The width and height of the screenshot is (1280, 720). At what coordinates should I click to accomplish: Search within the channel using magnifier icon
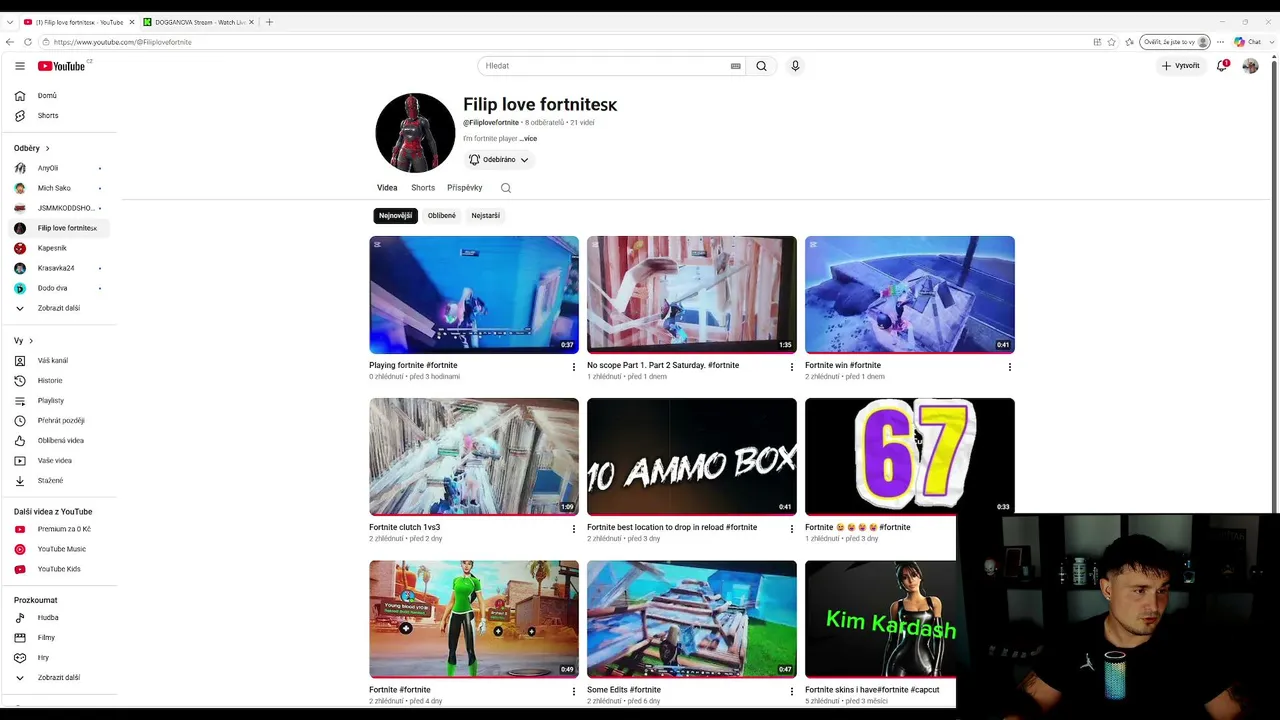click(x=506, y=188)
